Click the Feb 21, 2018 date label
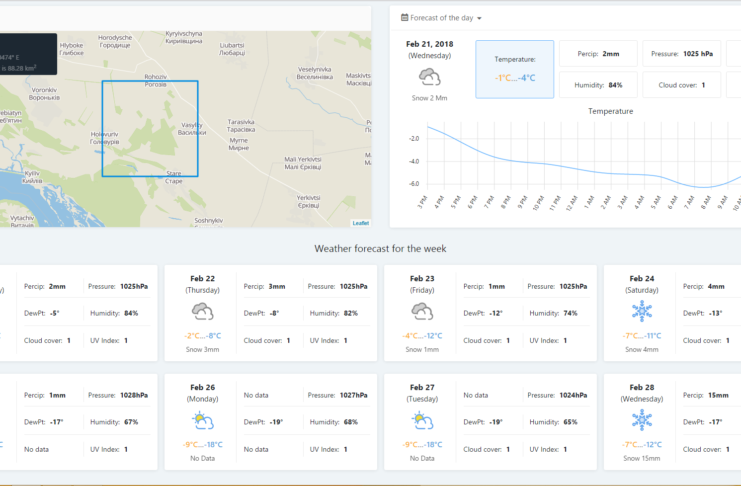 (430, 44)
